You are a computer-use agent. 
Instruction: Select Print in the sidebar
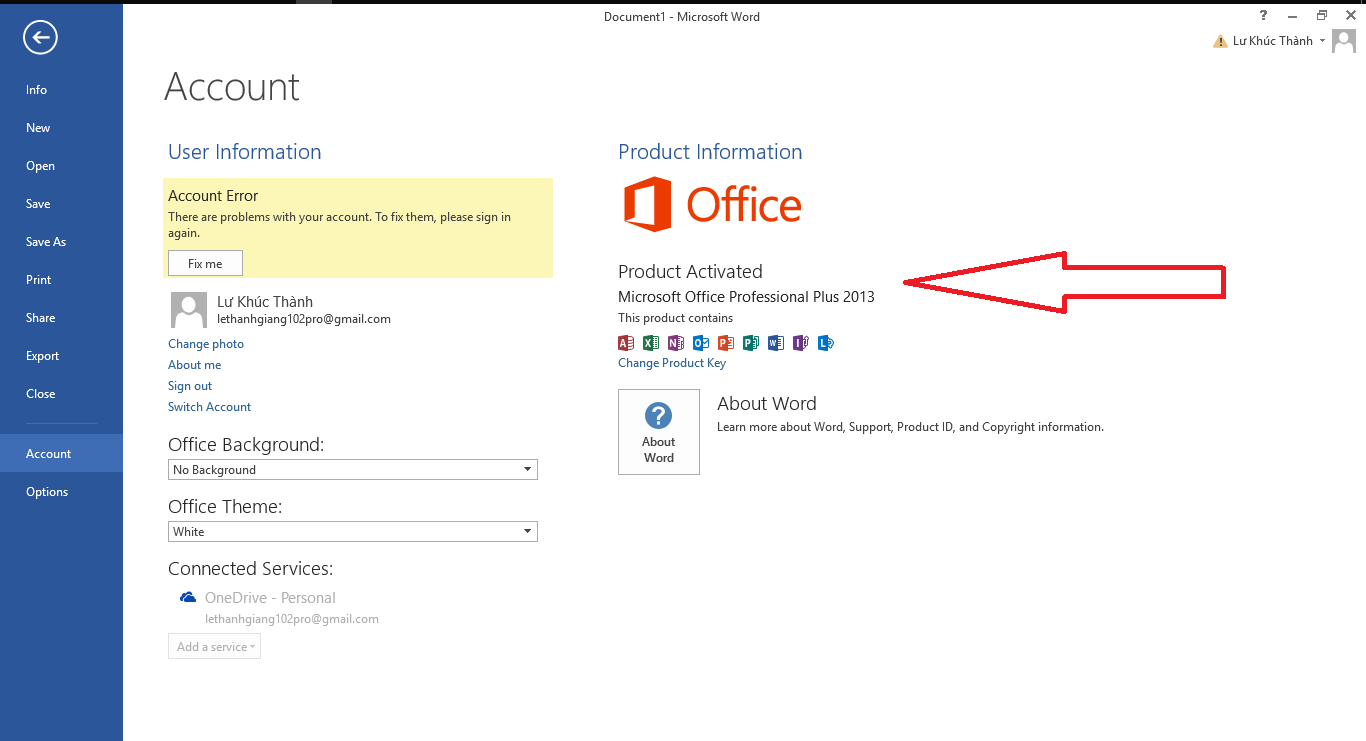(x=38, y=279)
